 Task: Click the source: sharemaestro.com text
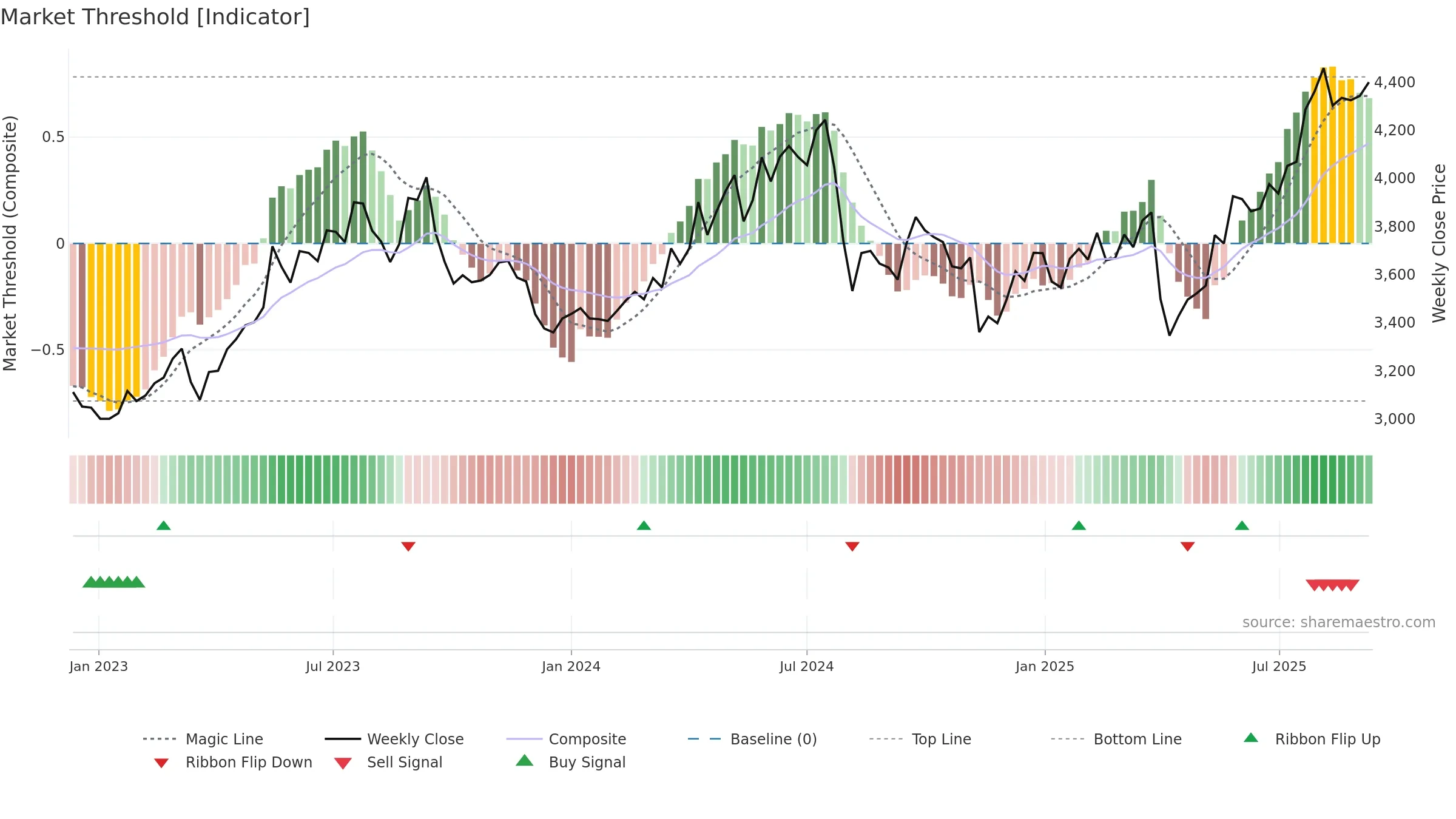click(x=1339, y=622)
